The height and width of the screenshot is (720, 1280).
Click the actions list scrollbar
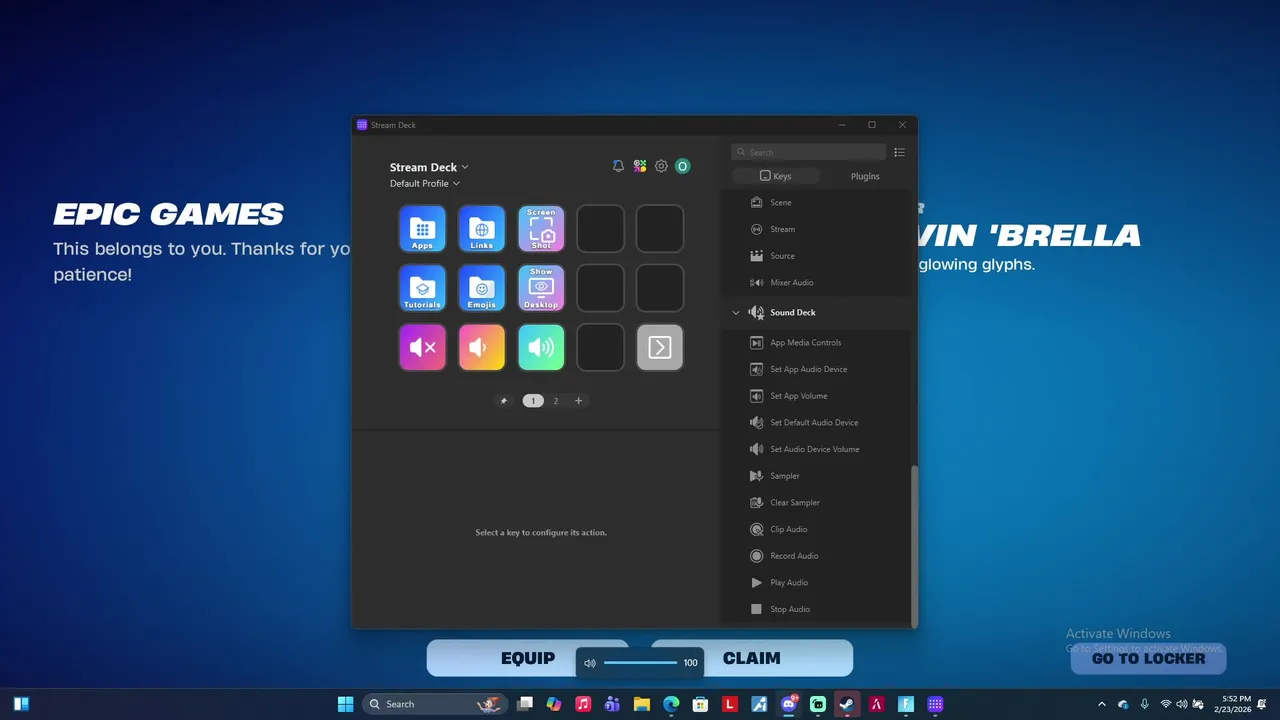(x=913, y=546)
